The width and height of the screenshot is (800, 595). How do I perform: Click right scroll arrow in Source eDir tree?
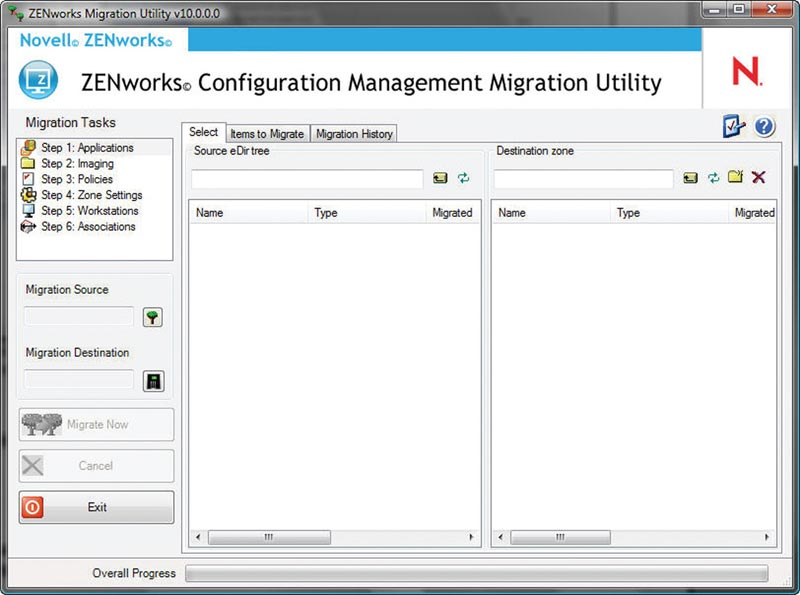[471, 537]
